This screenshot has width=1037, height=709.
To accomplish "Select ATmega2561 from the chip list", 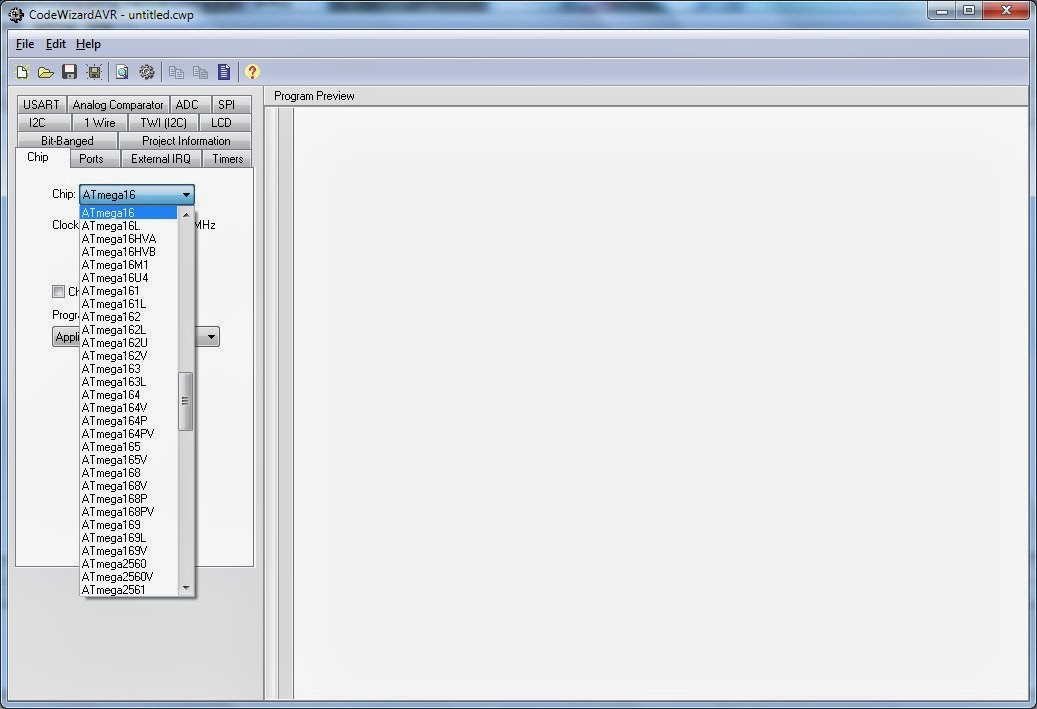I will 128,590.
